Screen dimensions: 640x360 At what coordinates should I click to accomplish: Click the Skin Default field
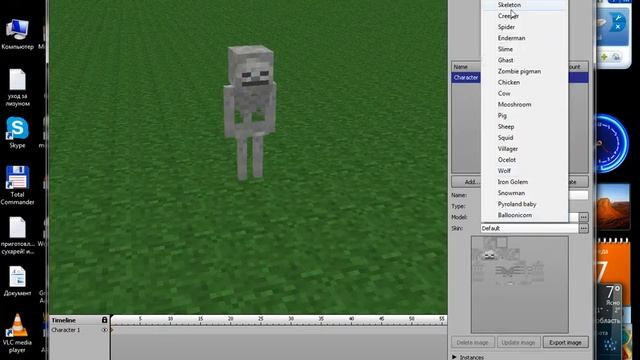coord(529,228)
